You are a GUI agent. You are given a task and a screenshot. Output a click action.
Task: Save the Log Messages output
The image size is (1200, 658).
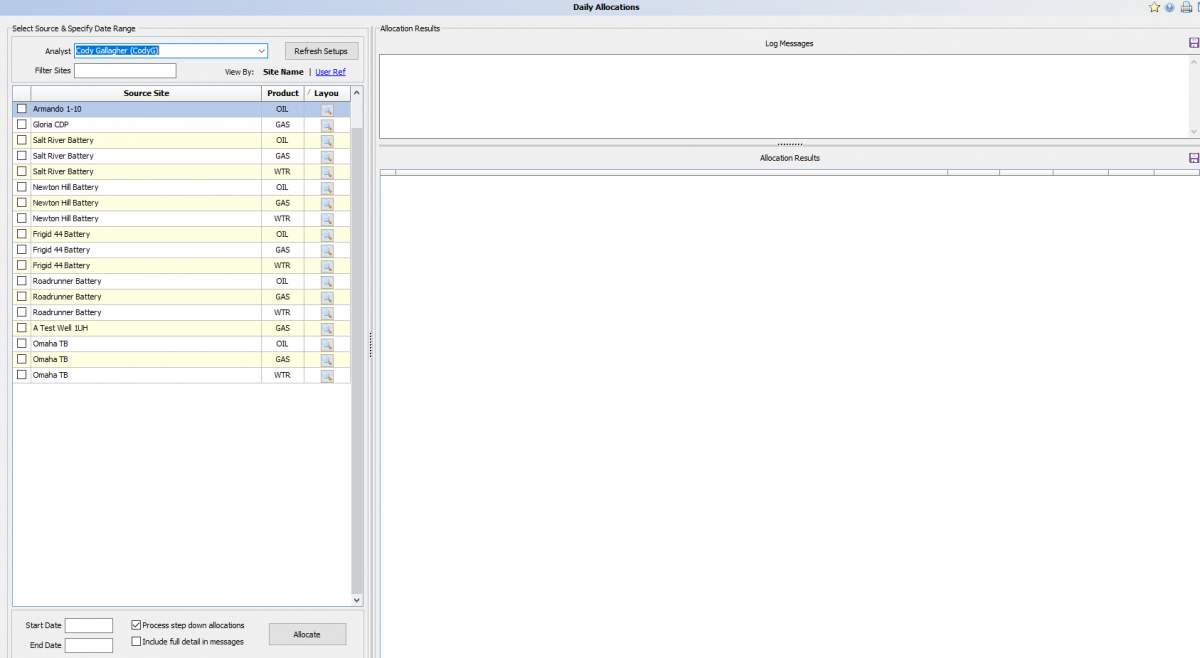pyautogui.click(x=1193, y=43)
